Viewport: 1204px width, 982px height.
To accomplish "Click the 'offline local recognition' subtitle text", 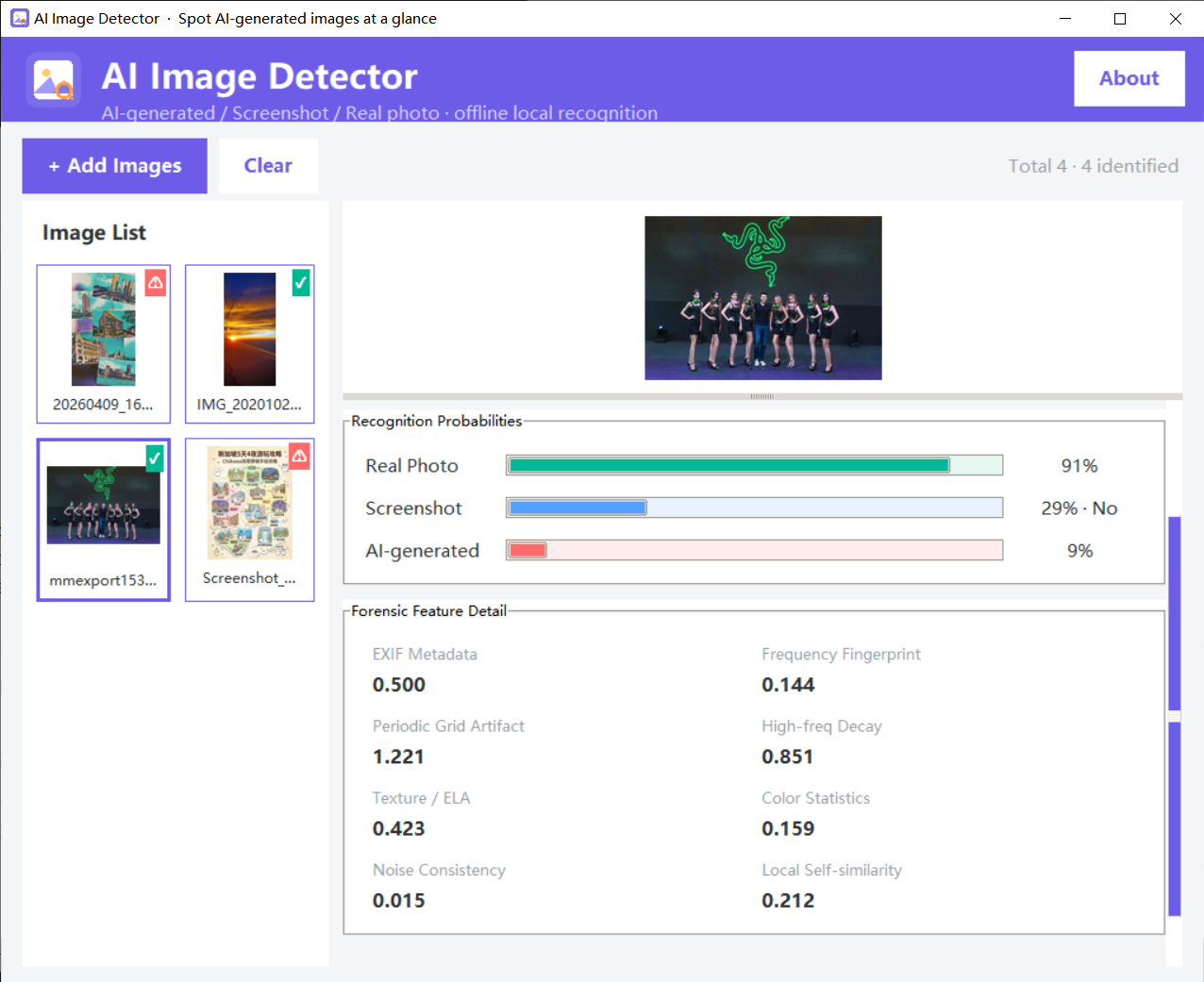I will 556,113.
